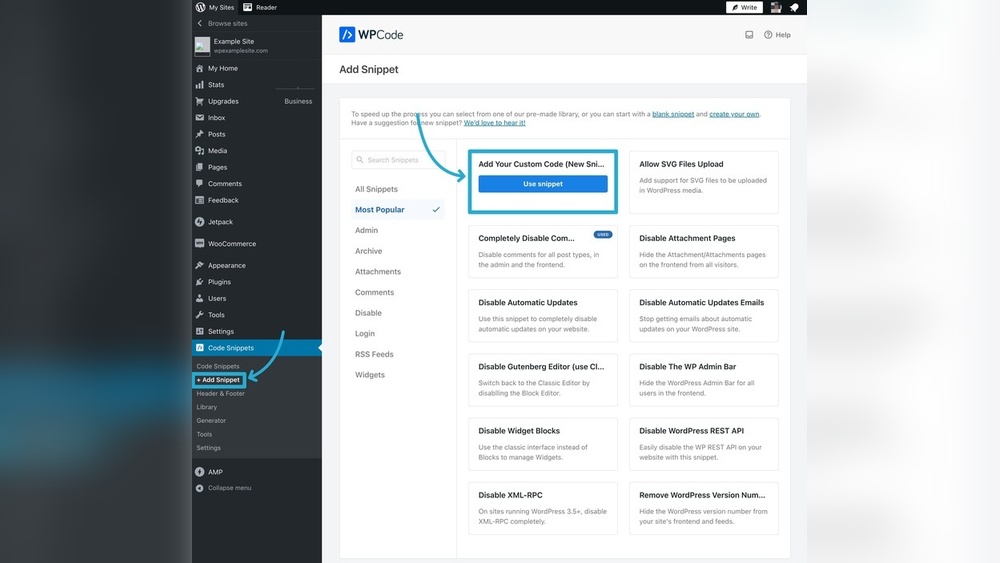The width and height of the screenshot is (1000, 563).
Task: Select the Code Snippets icon in the sidebar
Action: click(x=200, y=348)
